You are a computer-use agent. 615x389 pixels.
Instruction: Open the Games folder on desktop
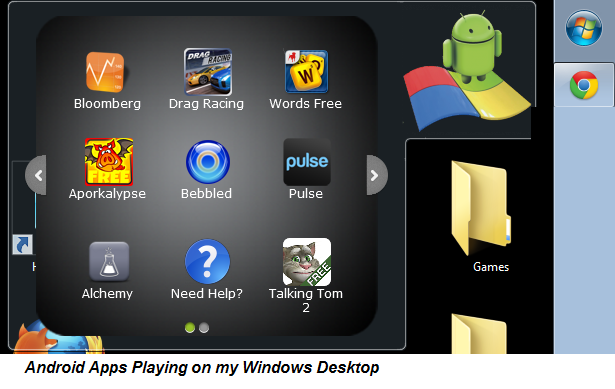481,208
